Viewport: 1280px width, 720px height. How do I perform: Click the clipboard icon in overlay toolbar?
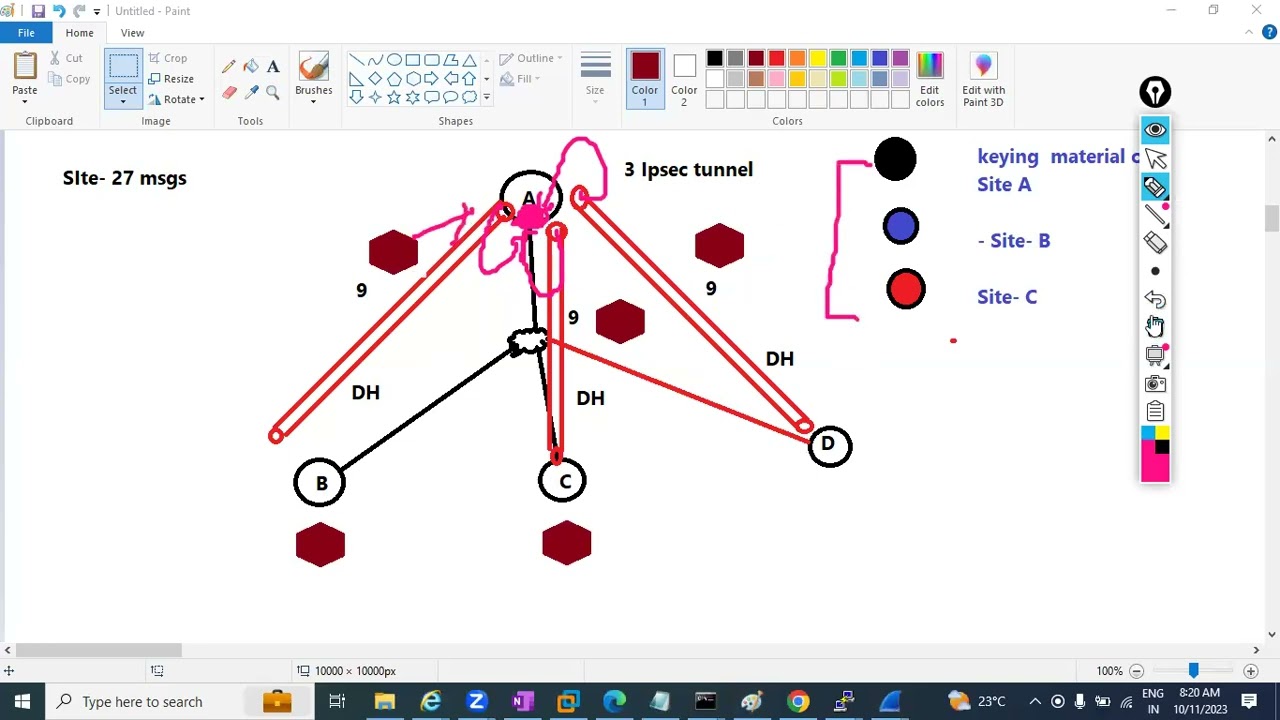coord(1155,412)
